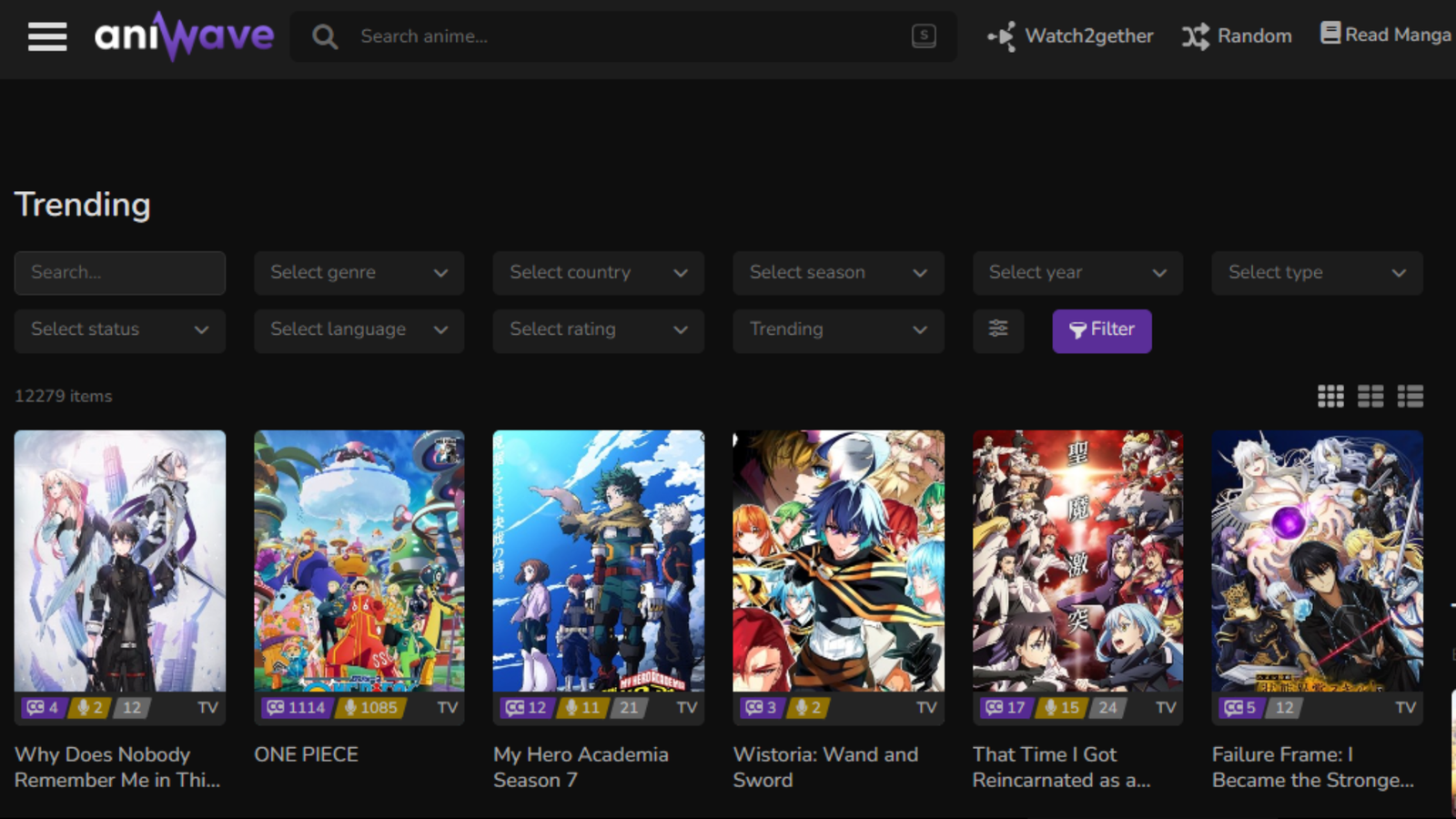
Task: Click Wistoria CC 3 badge
Action: [x=762, y=707]
